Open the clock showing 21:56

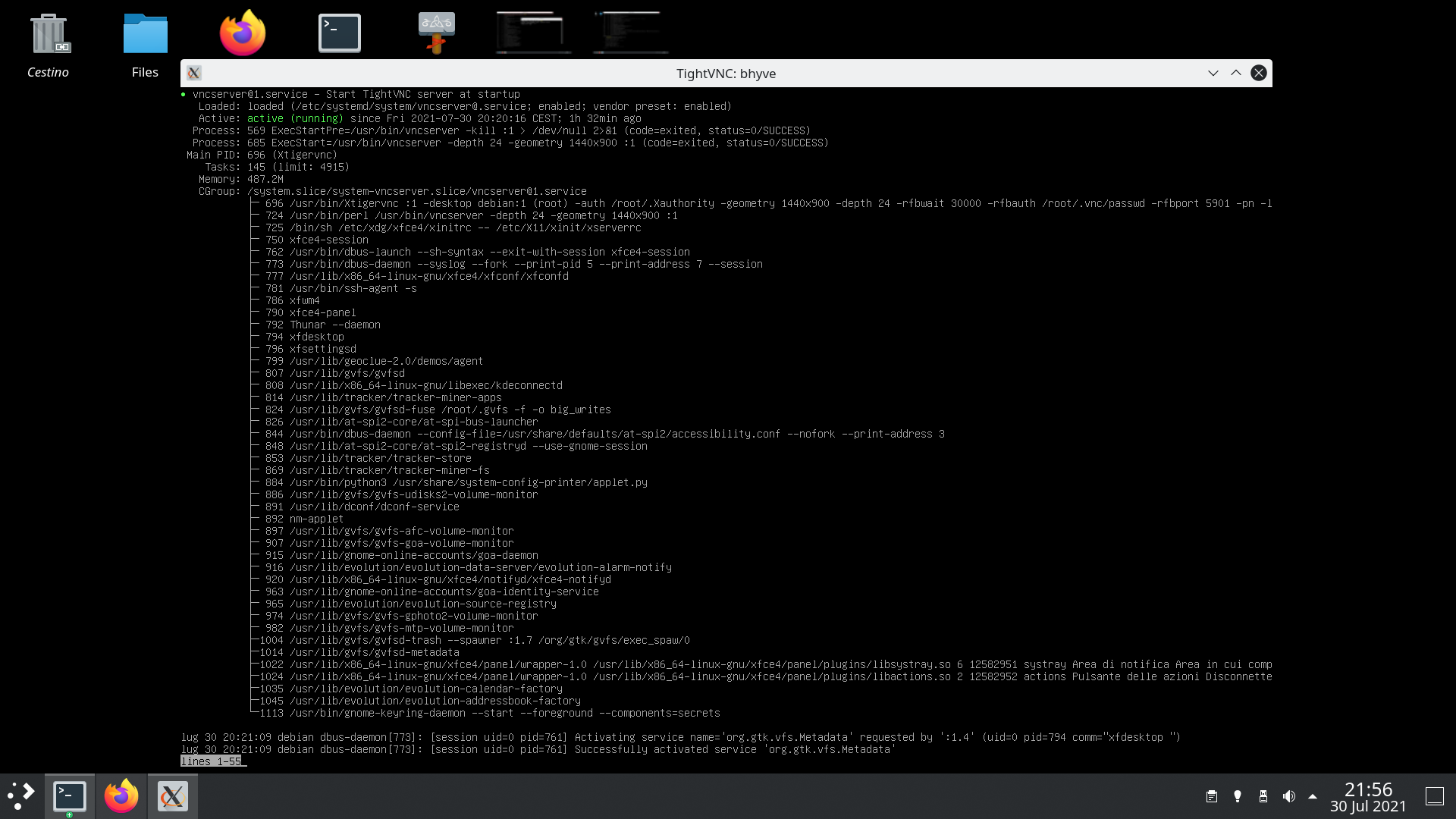[x=1368, y=797]
